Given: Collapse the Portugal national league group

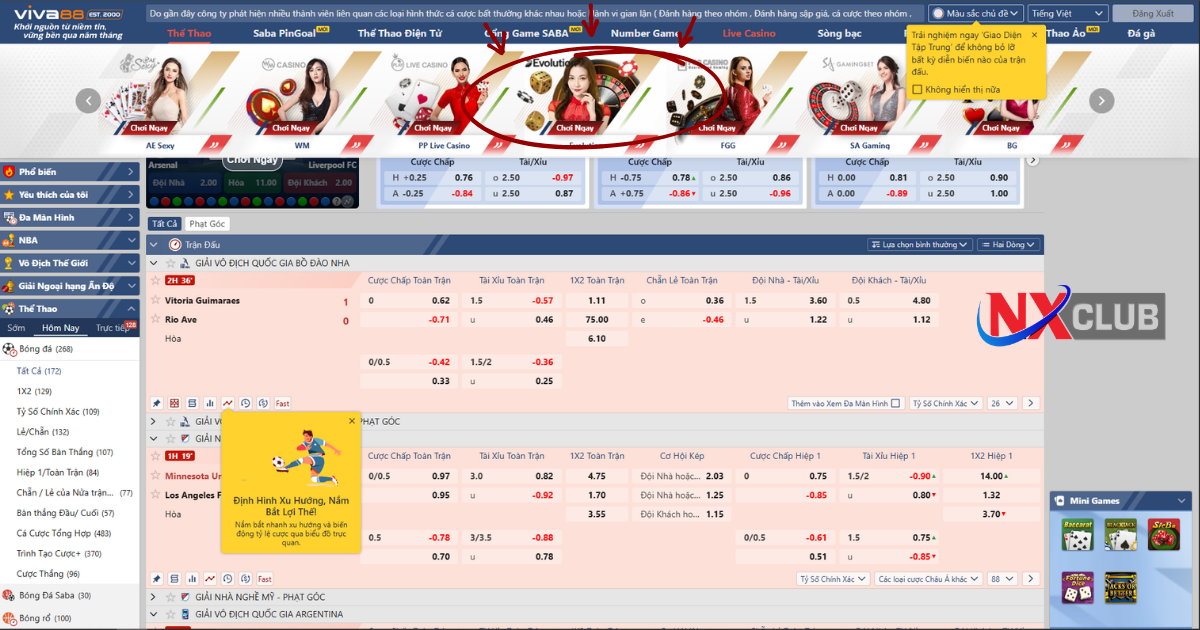Looking at the screenshot, I should (153, 263).
